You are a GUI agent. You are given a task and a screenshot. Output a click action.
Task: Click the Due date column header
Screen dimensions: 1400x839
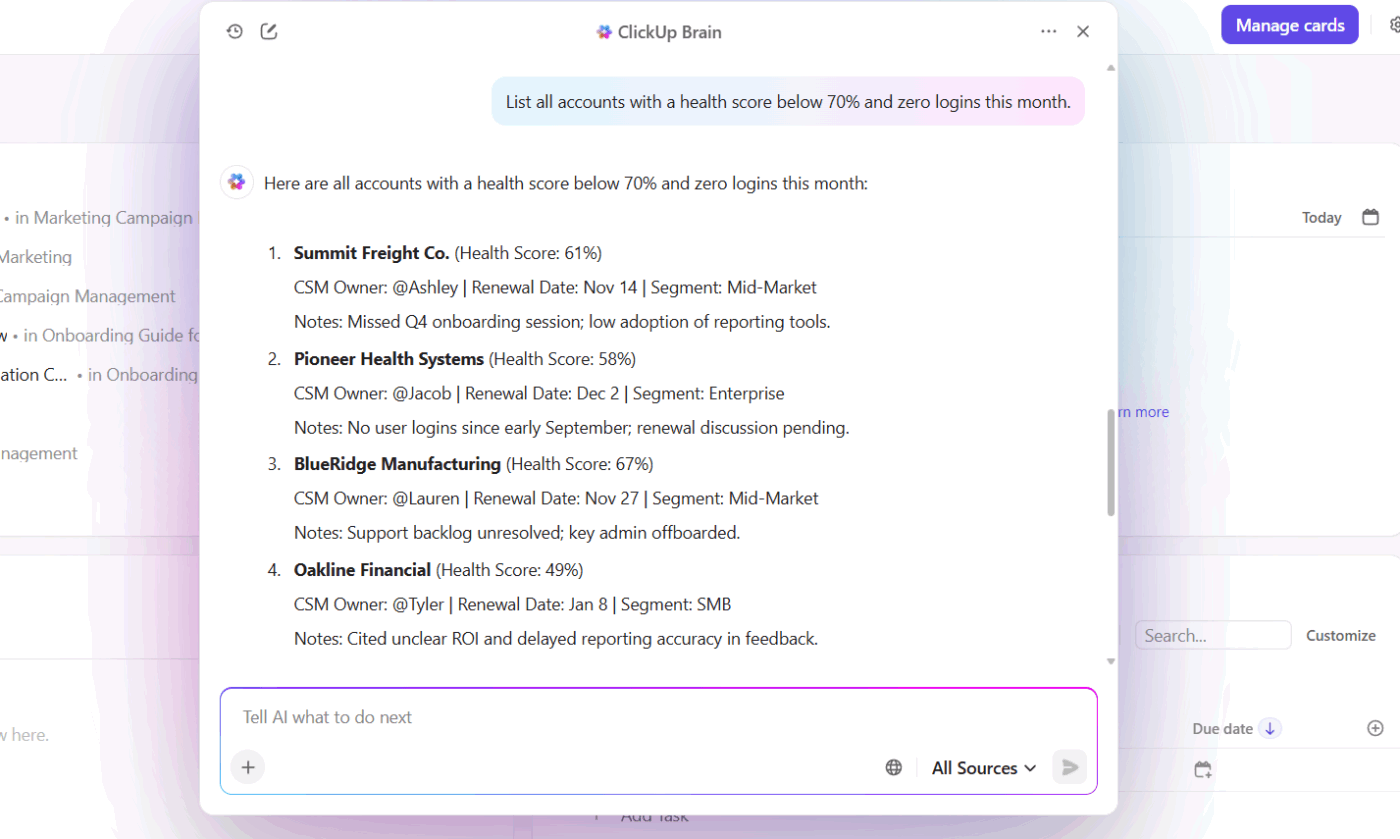(1222, 728)
